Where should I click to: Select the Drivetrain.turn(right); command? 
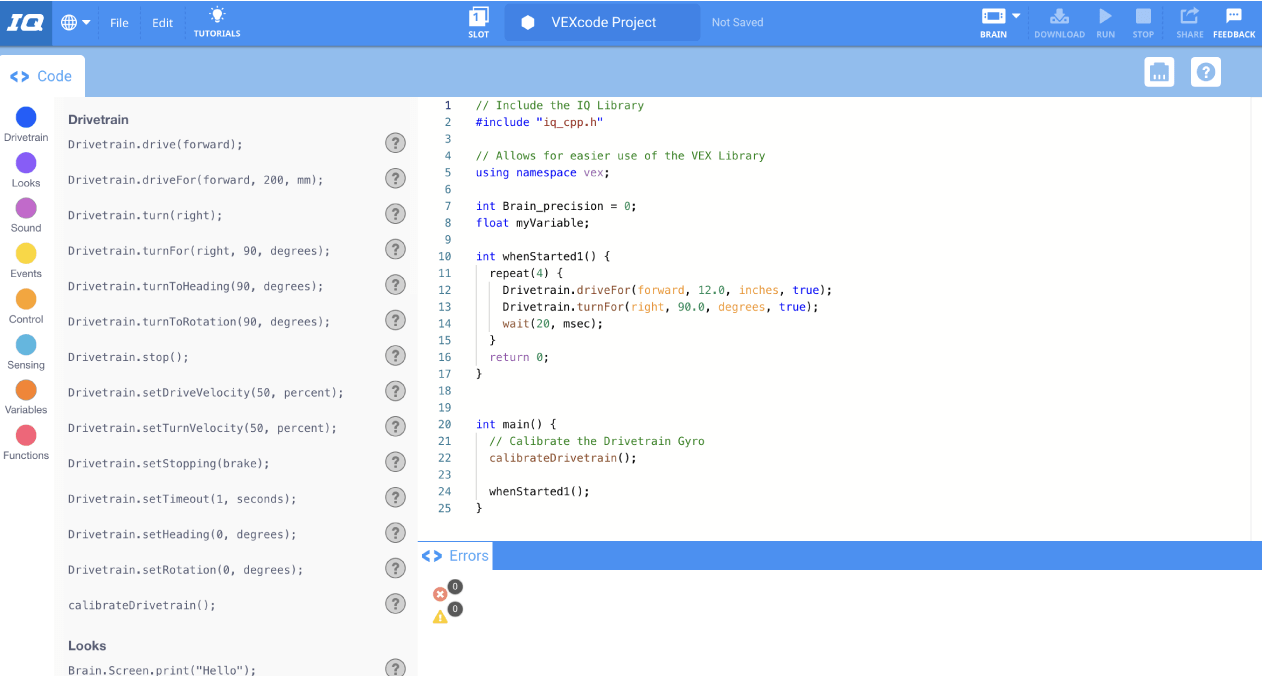[145, 215]
